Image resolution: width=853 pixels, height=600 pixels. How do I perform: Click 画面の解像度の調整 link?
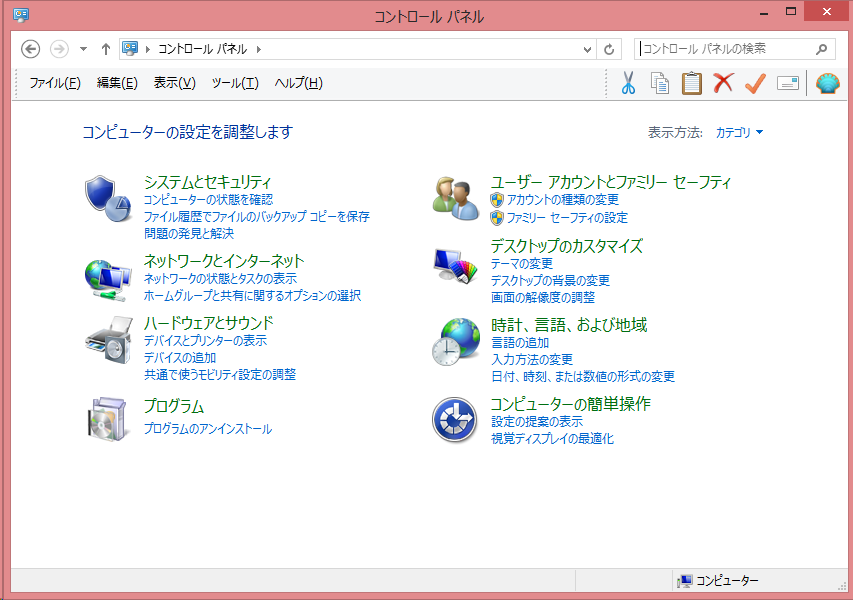(x=543, y=297)
